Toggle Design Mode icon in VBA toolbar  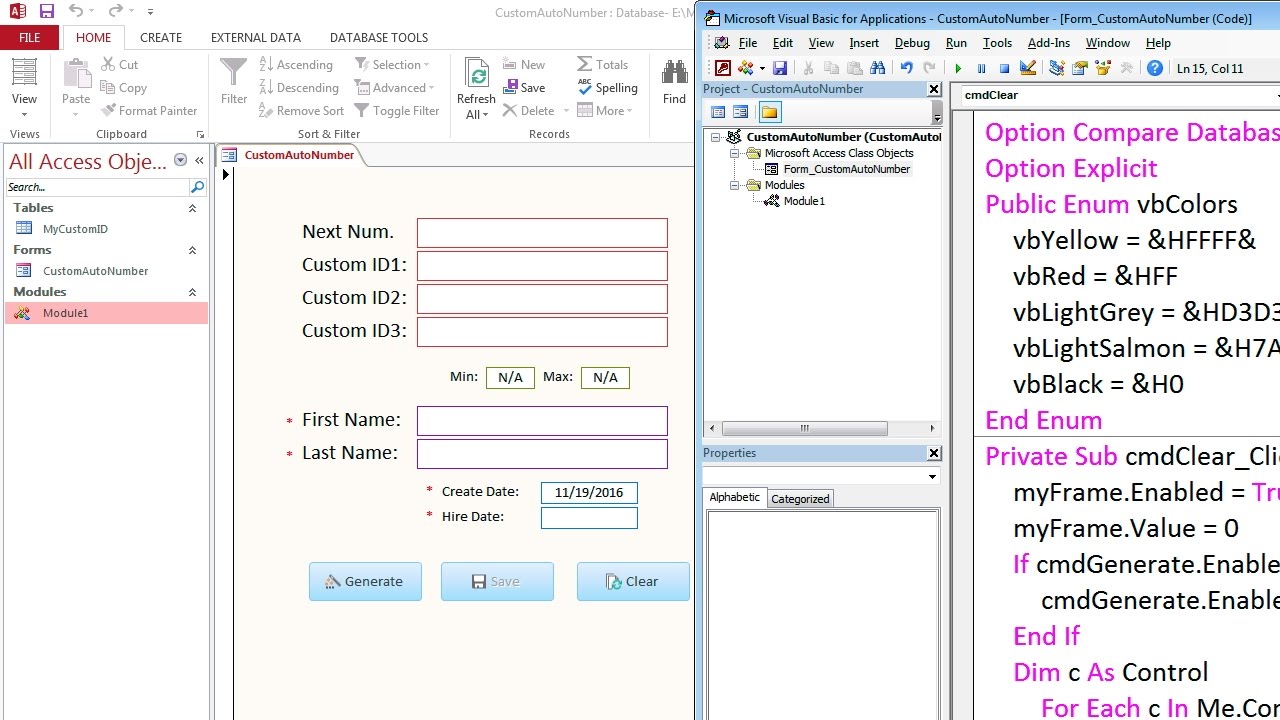point(1027,68)
